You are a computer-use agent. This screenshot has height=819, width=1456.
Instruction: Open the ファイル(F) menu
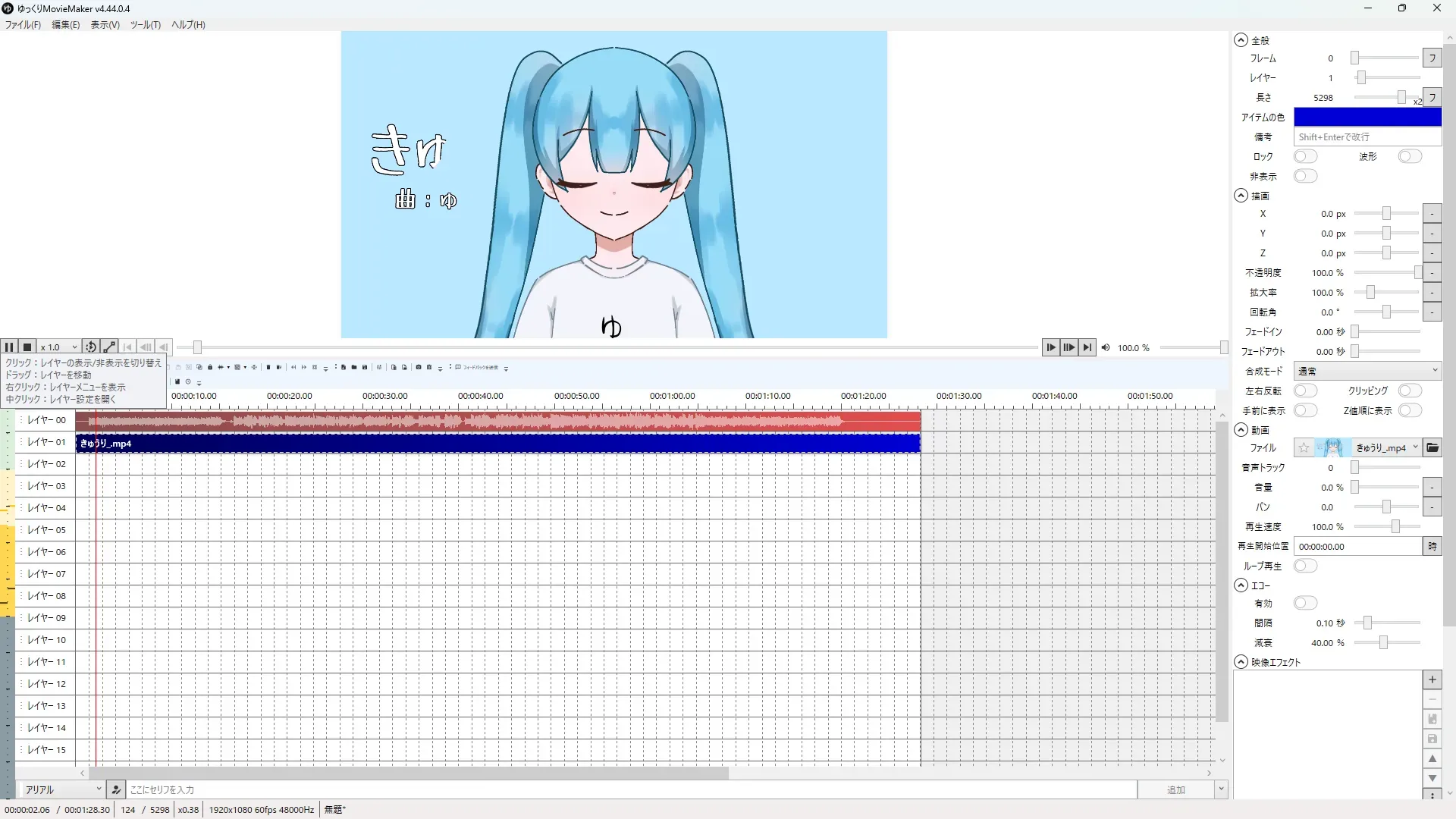[23, 25]
